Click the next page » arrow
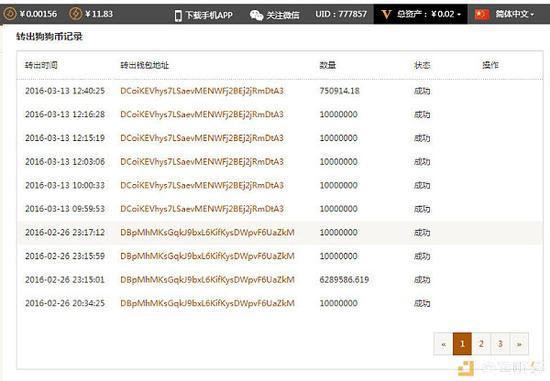The width and height of the screenshot is (550, 381). pos(519,344)
